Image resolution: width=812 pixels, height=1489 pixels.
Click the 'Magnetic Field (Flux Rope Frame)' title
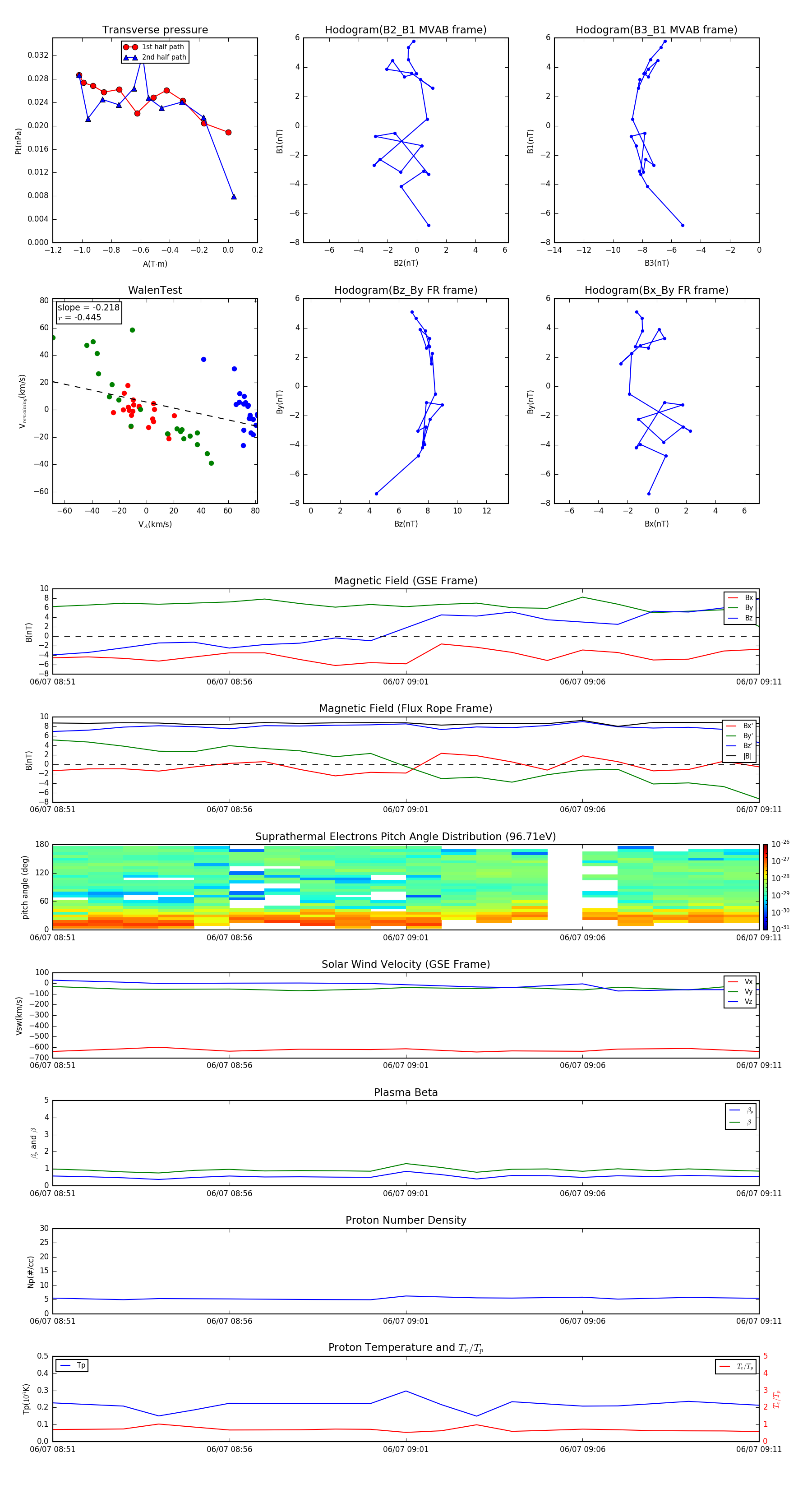pos(406,709)
